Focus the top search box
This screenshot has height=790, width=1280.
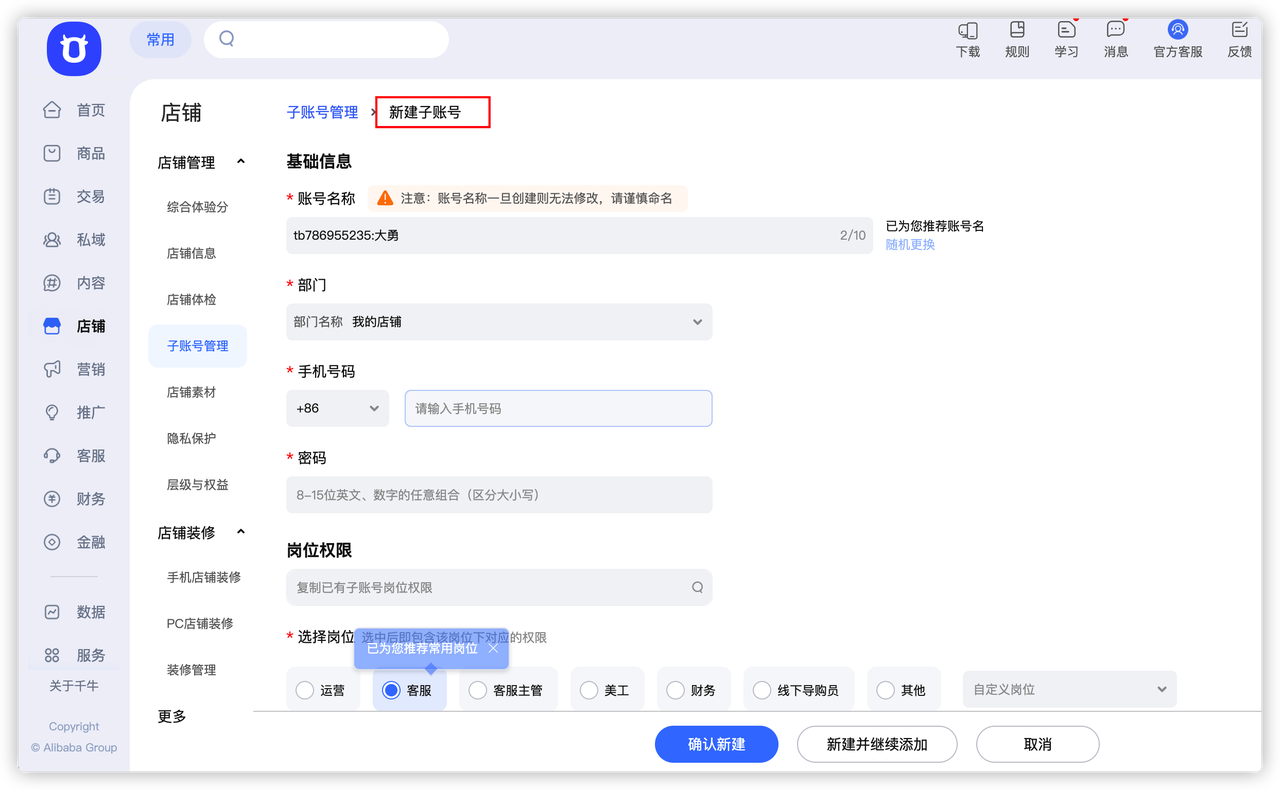[326, 39]
